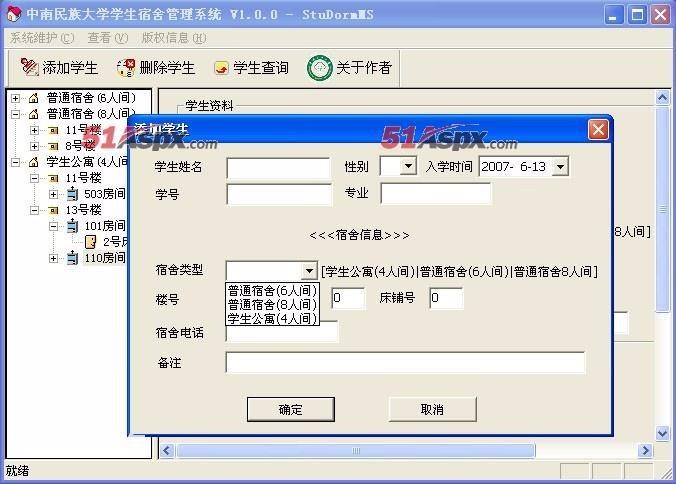Image resolution: width=676 pixels, height=484 pixels.
Task: Click the 取消 button
Action: 432,409
